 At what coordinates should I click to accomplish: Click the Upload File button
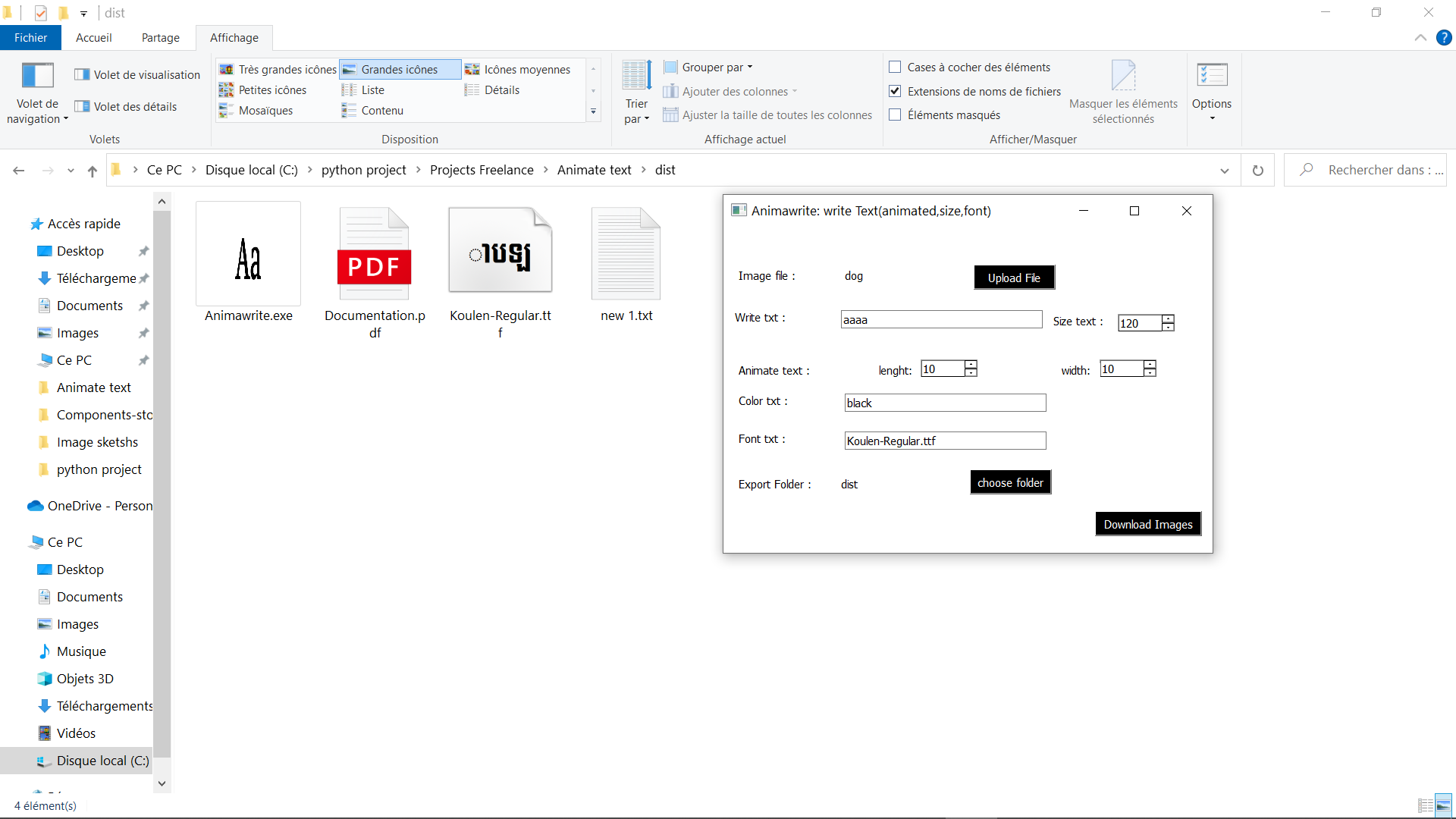click(1014, 278)
